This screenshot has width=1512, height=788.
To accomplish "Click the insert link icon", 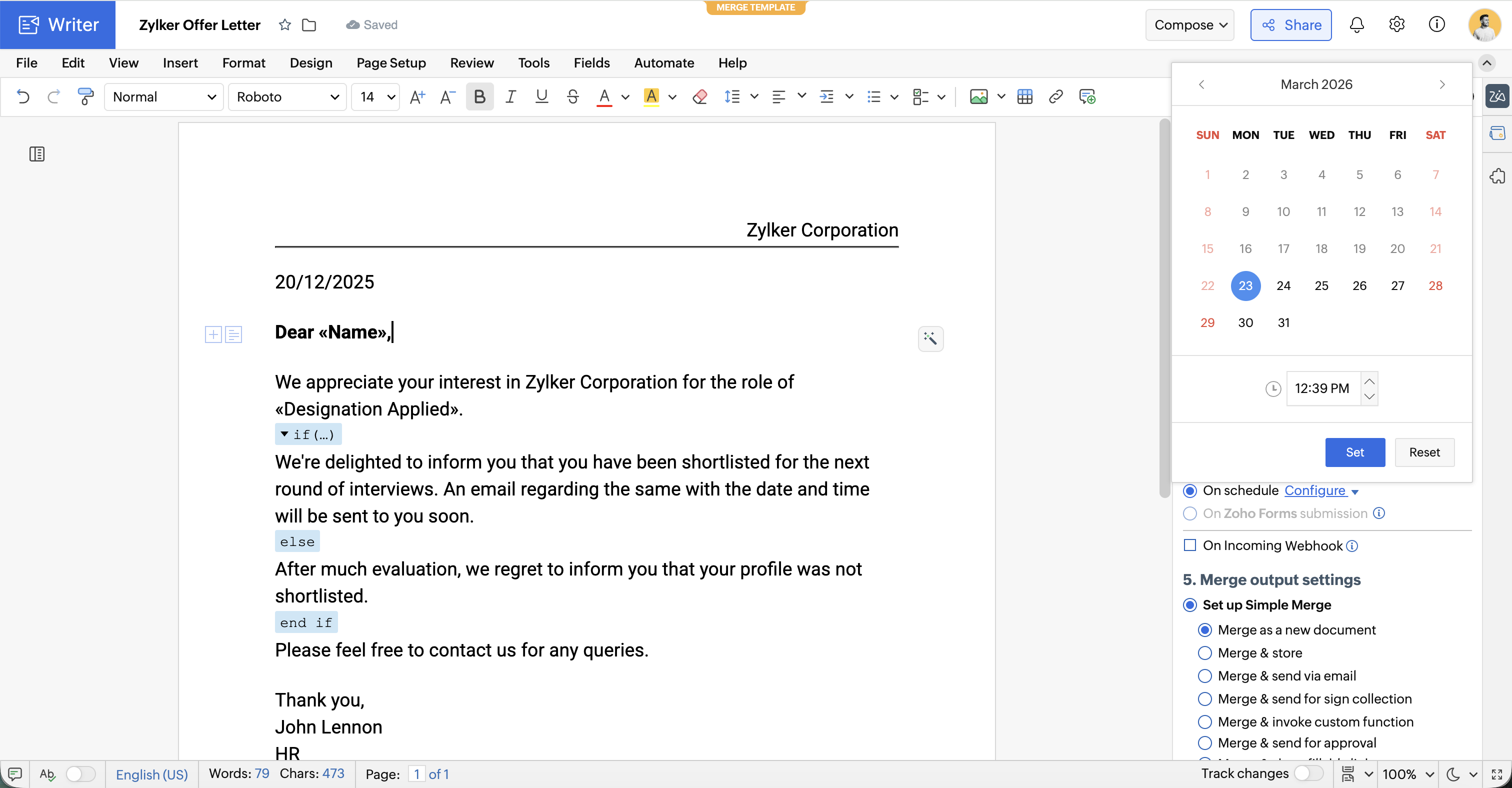I will click(1055, 96).
